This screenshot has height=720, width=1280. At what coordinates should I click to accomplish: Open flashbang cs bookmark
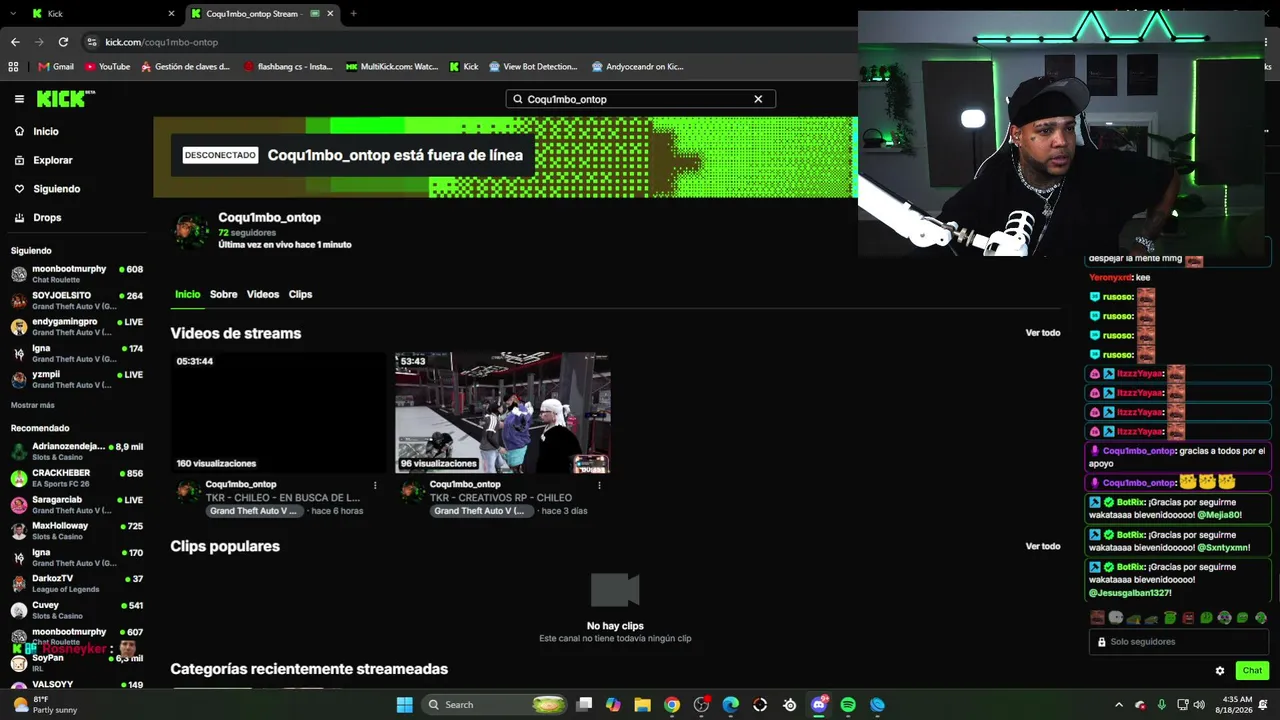(x=288, y=67)
